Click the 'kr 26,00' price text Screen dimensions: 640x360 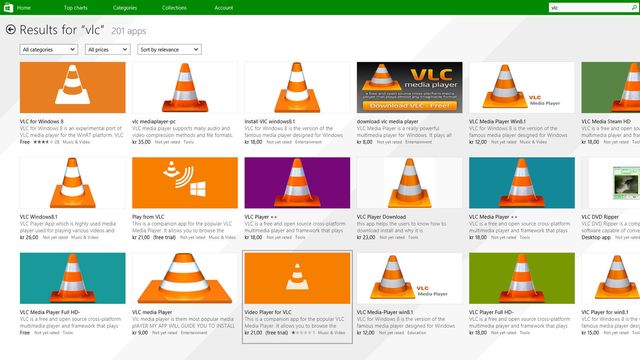click(x=29, y=237)
